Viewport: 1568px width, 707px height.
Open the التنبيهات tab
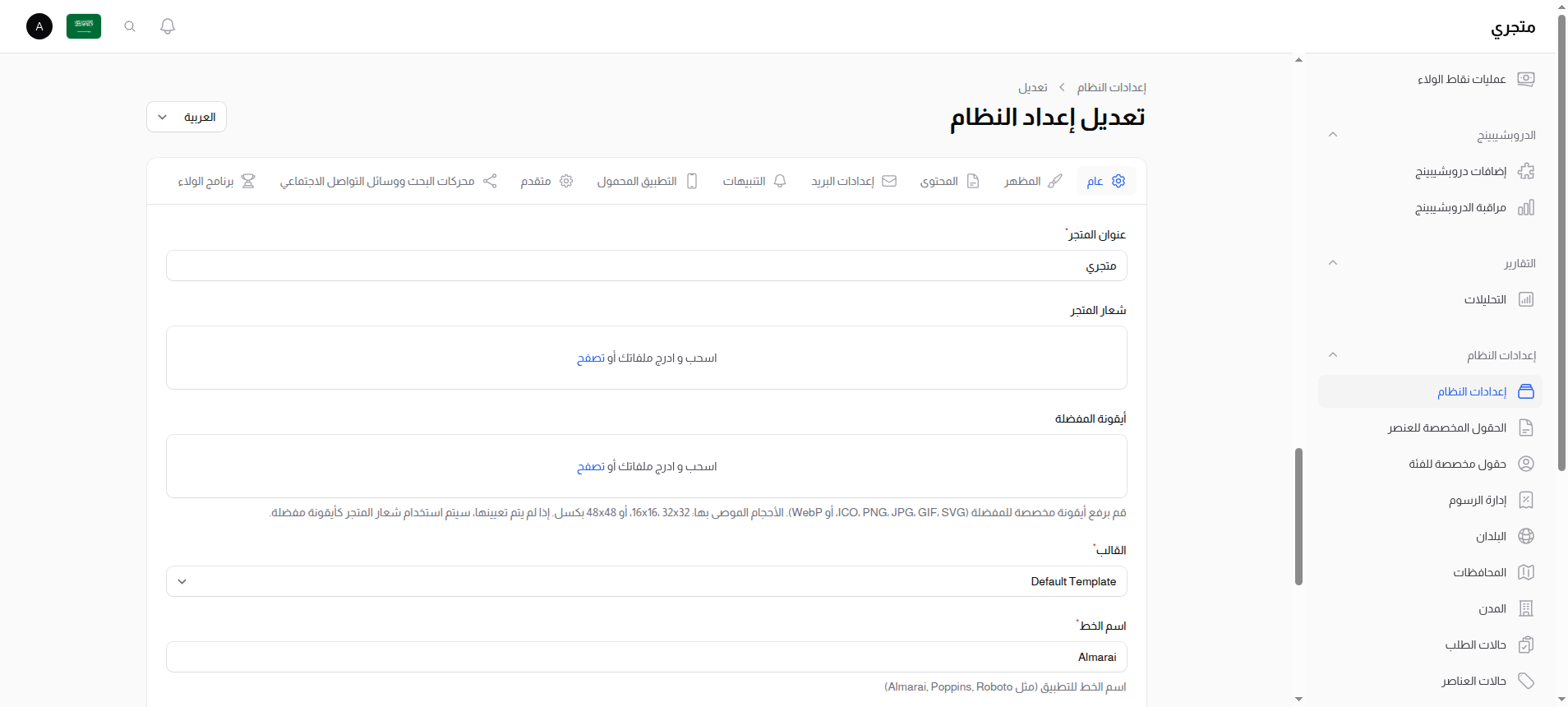(x=754, y=181)
